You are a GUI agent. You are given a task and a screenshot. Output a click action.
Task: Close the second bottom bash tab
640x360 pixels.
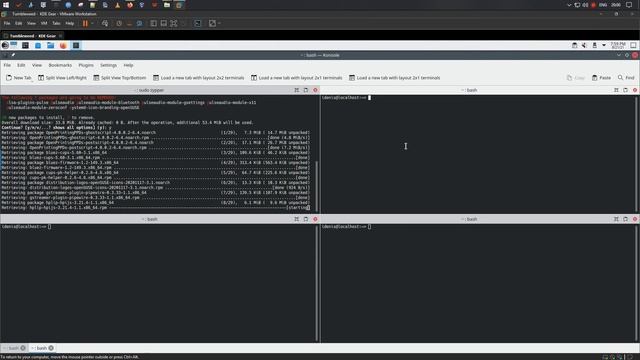click(x=51, y=348)
